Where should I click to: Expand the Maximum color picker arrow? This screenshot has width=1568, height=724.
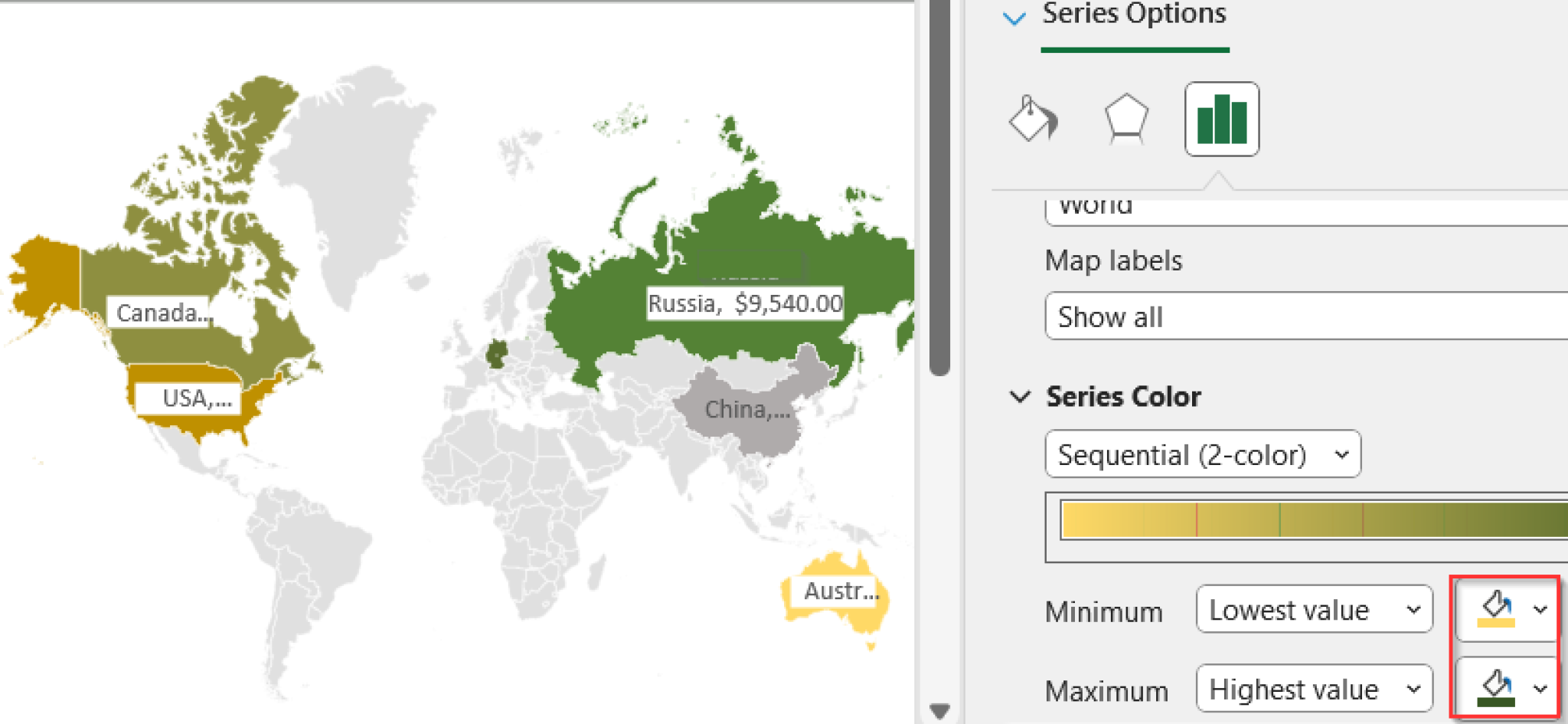click(x=1539, y=688)
